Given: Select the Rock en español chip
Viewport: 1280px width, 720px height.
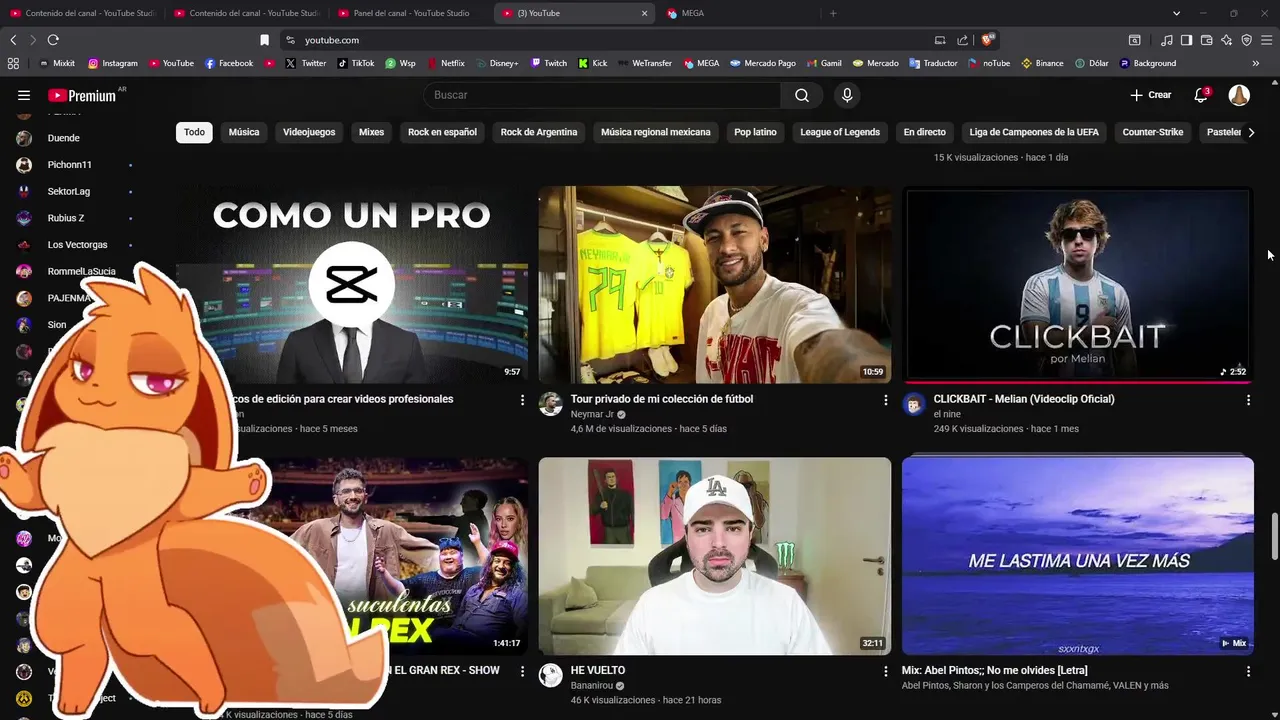Looking at the screenshot, I should (442, 132).
